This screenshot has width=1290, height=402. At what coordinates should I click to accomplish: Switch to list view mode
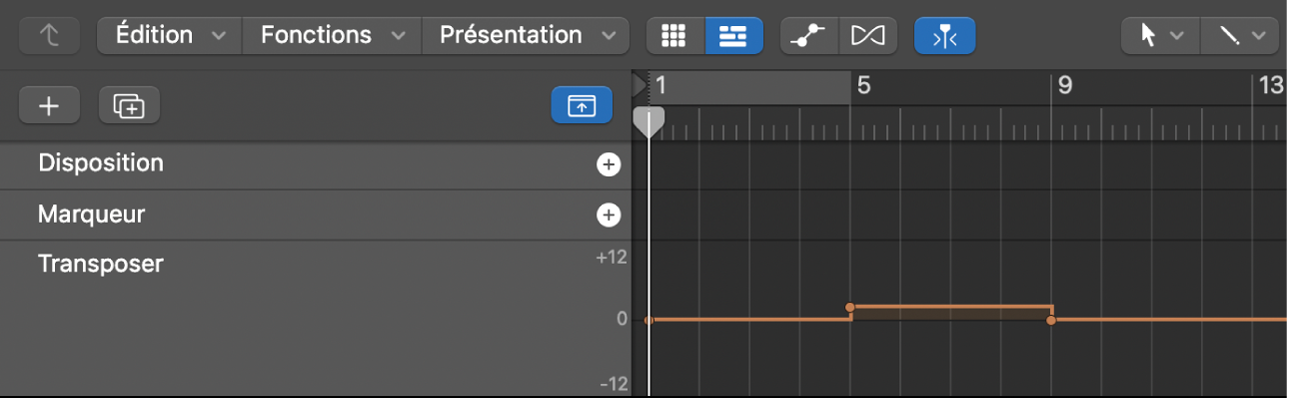point(733,36)
